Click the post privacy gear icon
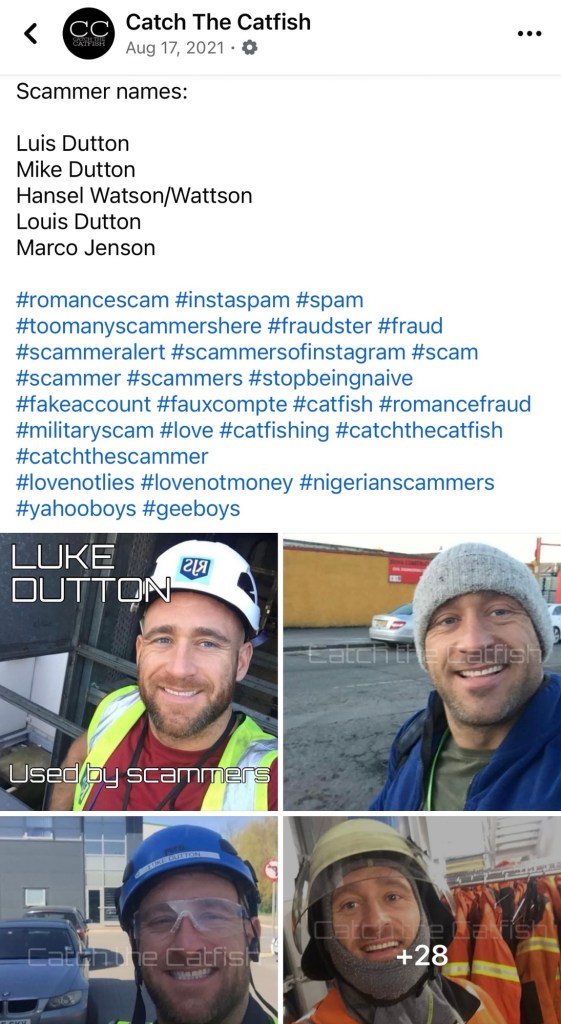Screen dimensions: 561x1024 click(249, 48)
